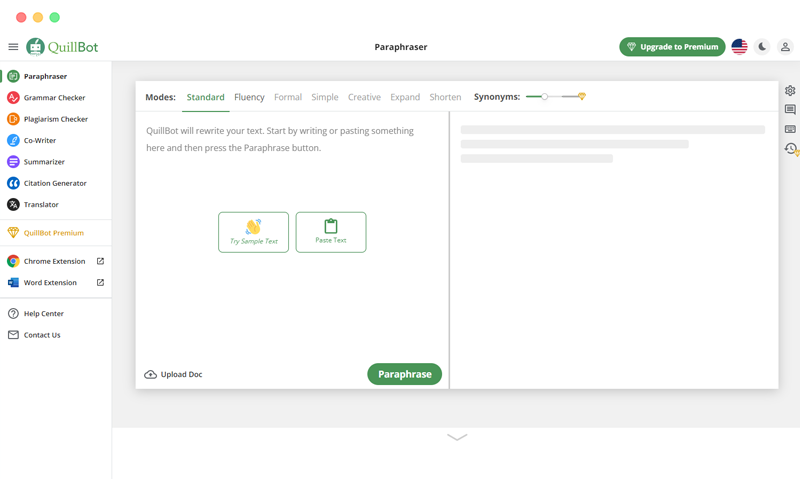The height and width of the screenshot is (479, 800).
Task: Expand the bottom chevron panel
Action: [x=457, y=437]
